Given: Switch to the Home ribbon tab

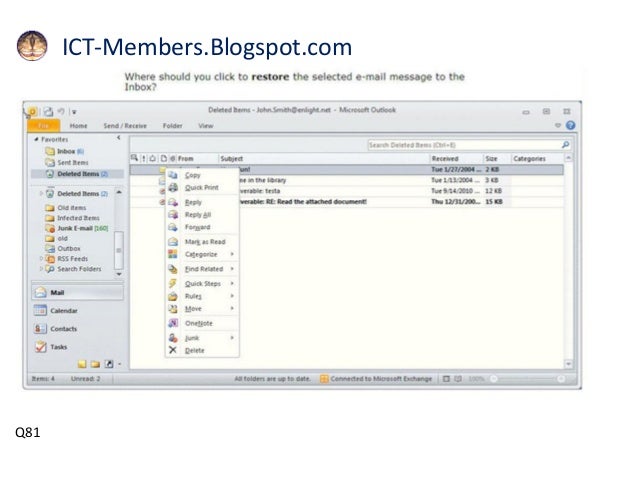Looking at the screenshot, I should [x=78, y=126].
